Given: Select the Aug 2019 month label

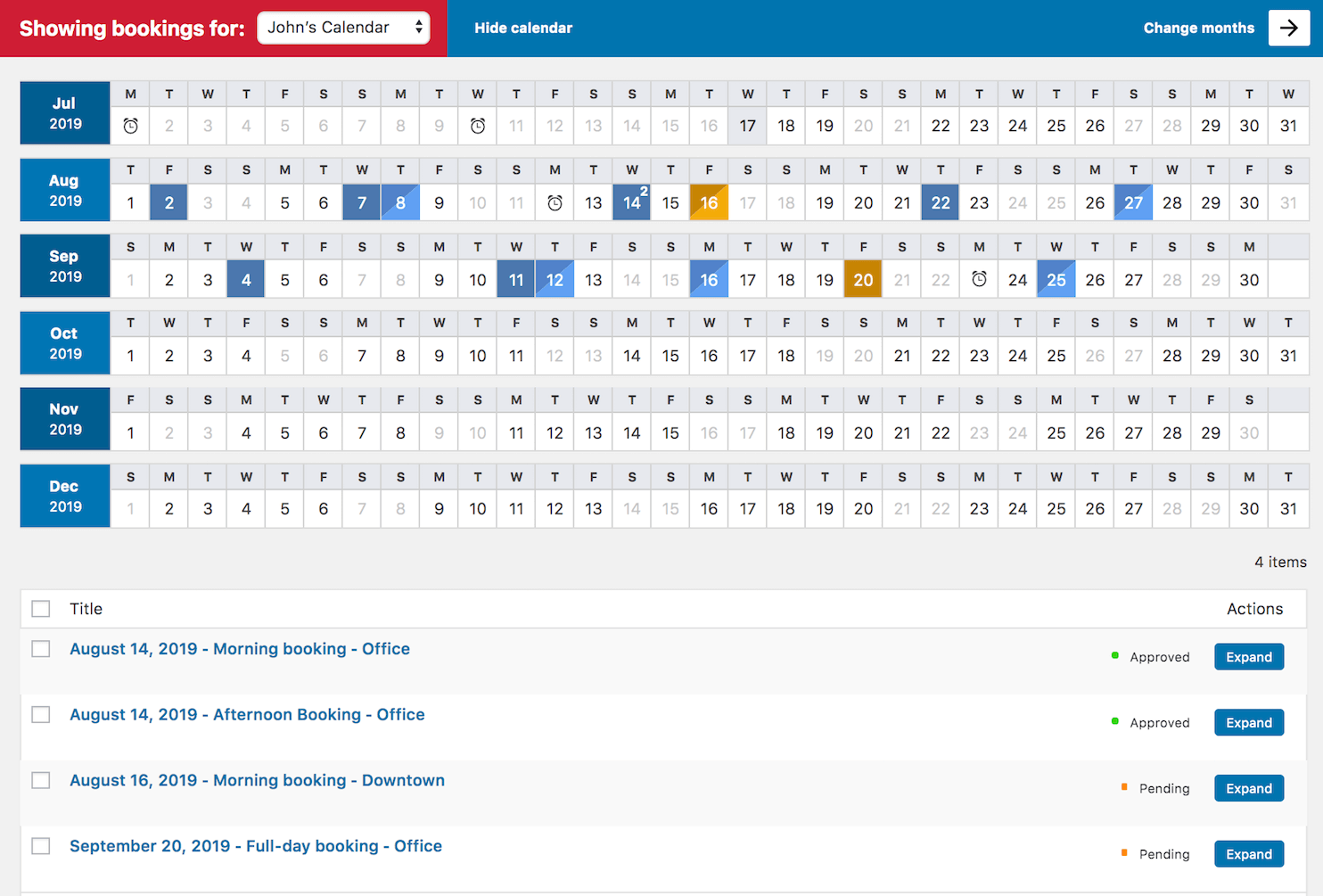Looking at the screenshot, I should click(65, 190).
